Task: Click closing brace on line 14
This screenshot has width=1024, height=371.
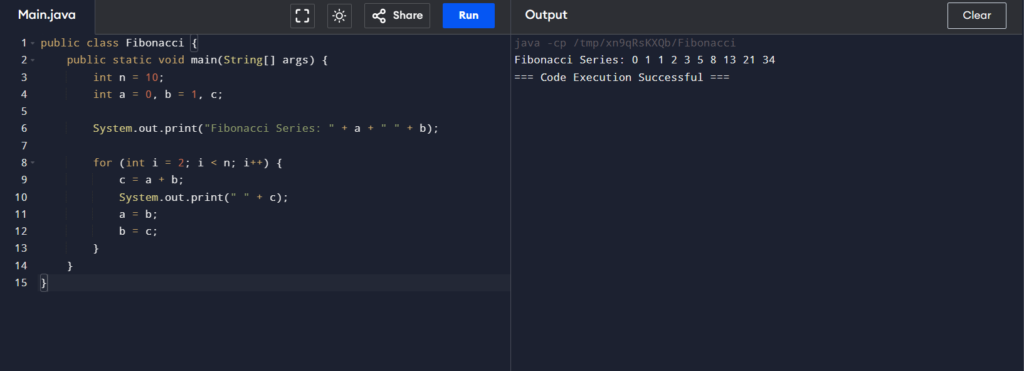Action: coord(70,265)
